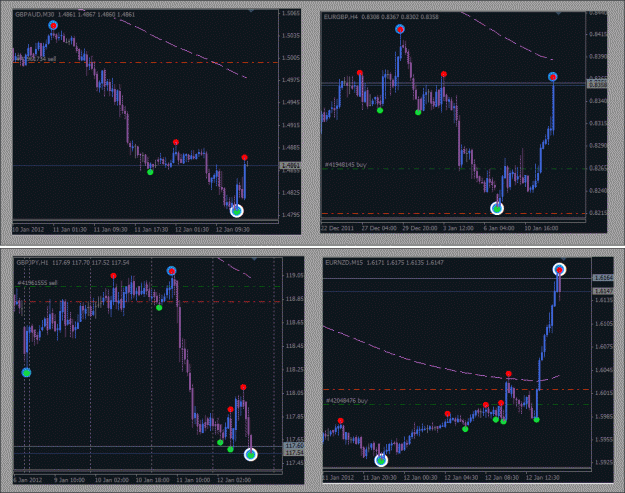Click the leftmost red dot on GBPJPY chart
This screenshot has width=625, height=493.
click(114, 275)
